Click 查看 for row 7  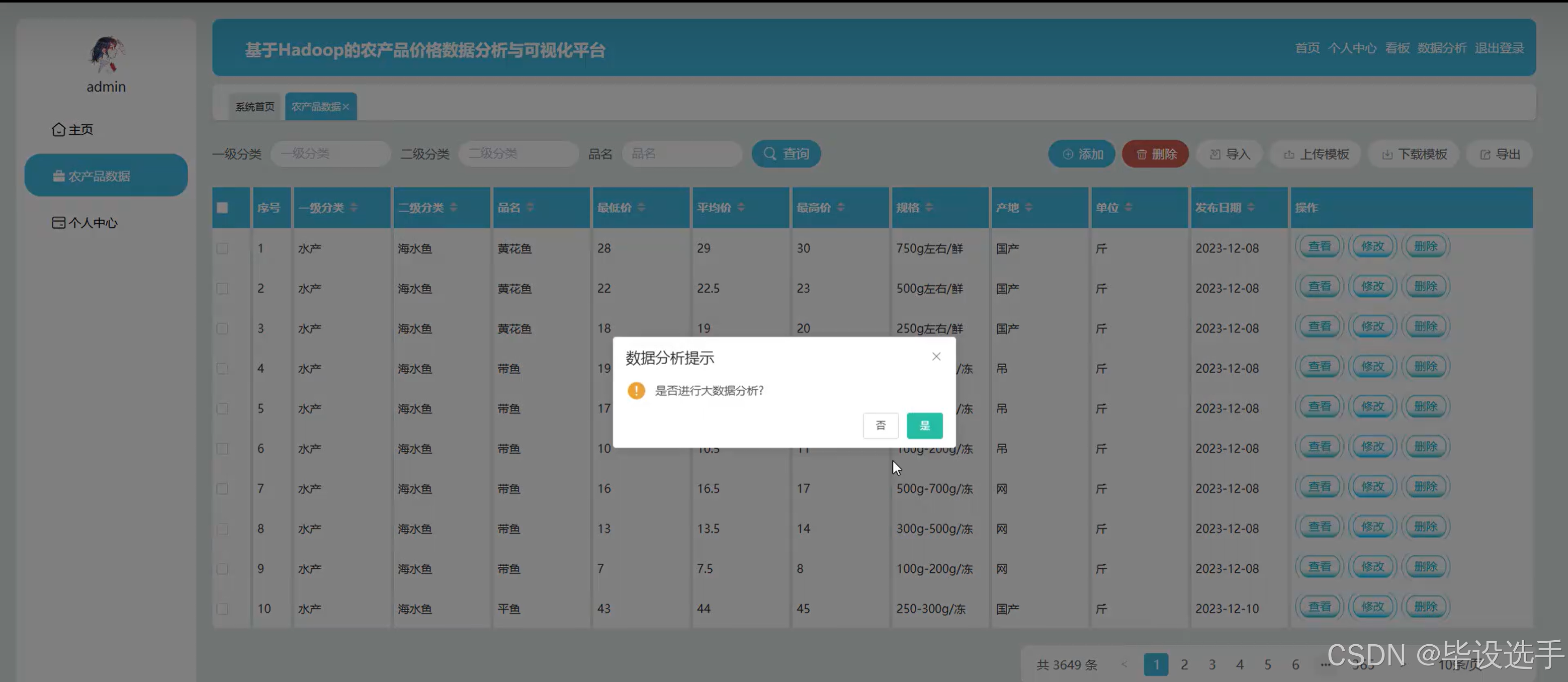pos(1319,487)
